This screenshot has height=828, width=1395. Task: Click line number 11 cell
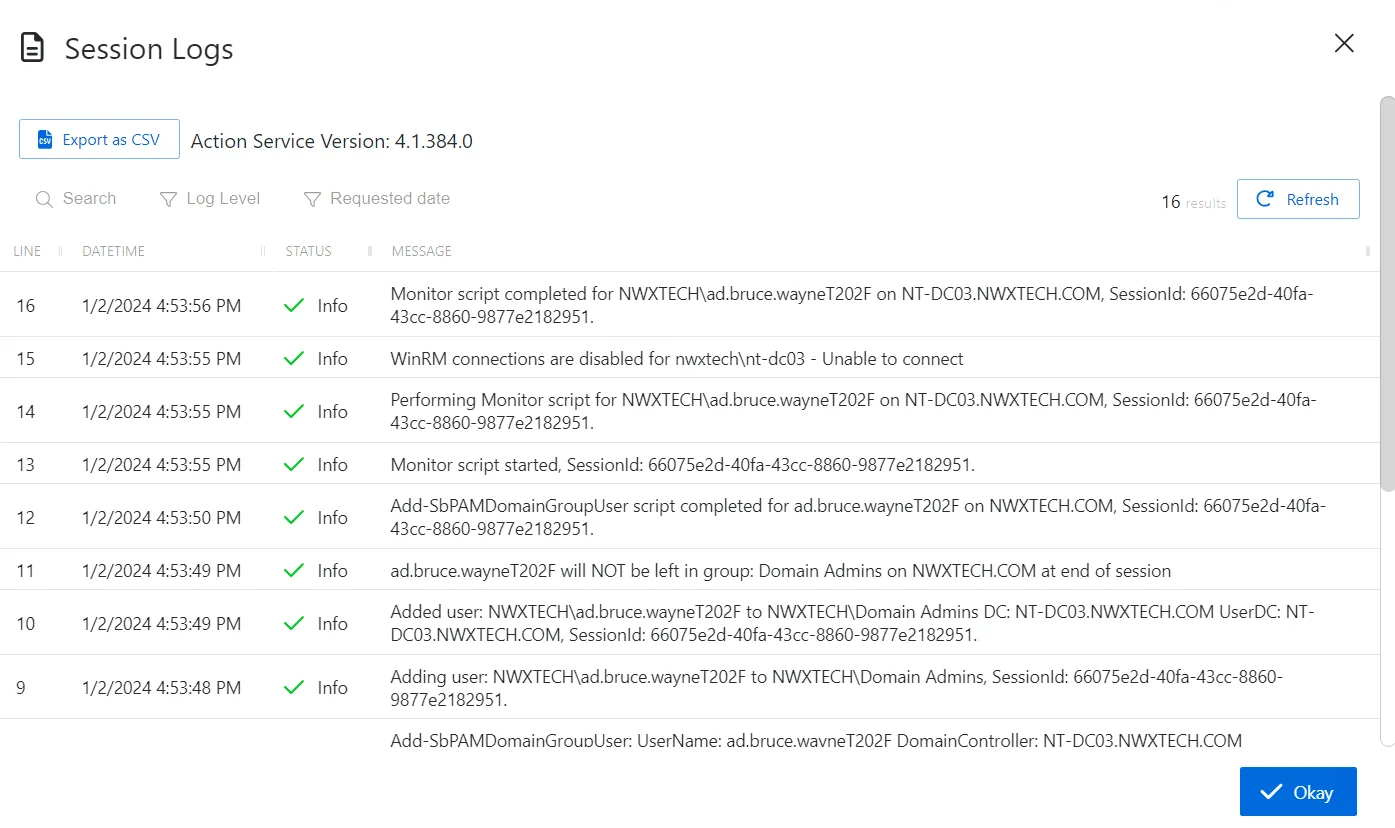pyautogui.click(x=25, y=571)
